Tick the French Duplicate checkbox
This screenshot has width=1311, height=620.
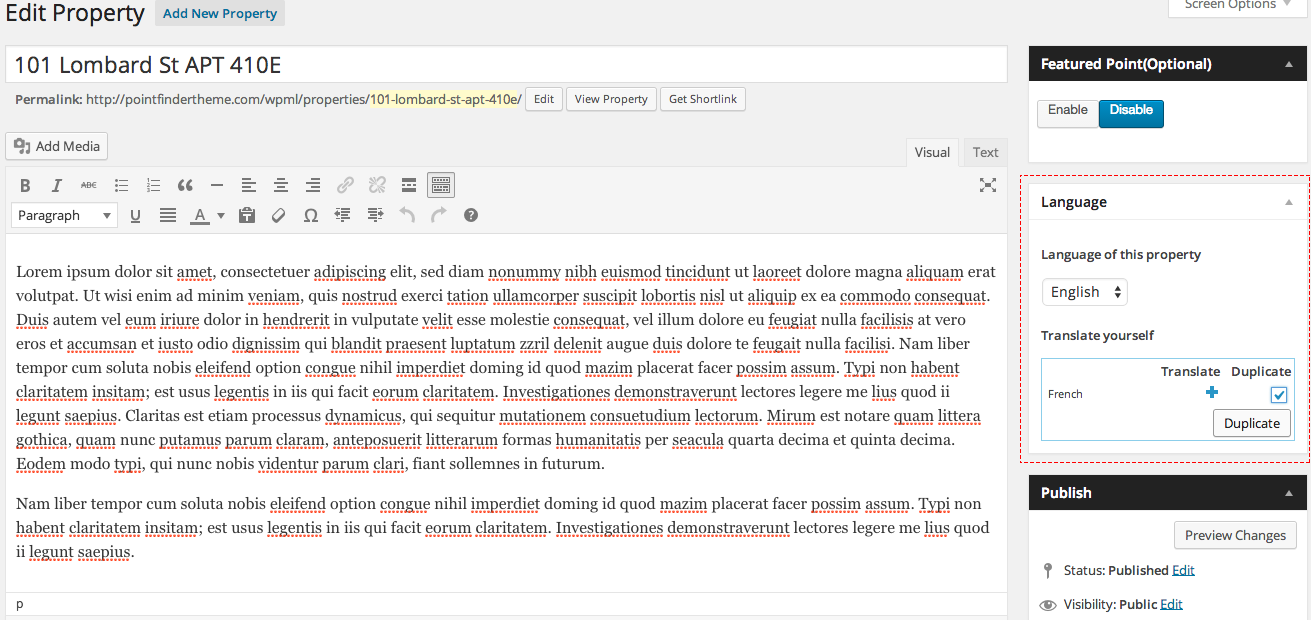pos(1279,395)
